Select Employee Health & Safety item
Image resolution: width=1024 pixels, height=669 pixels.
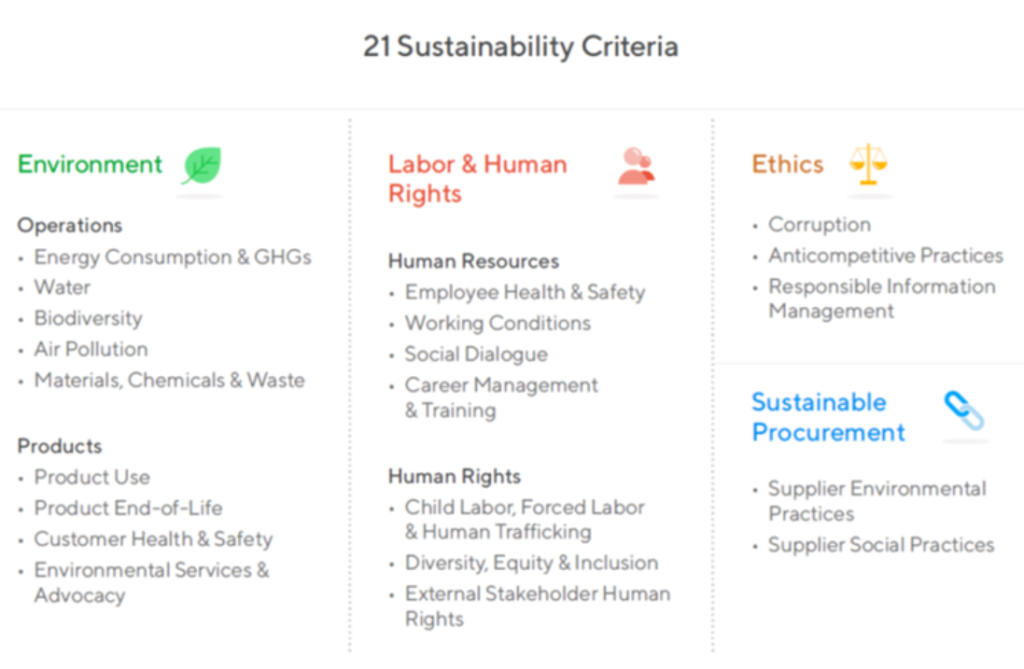[x=525, y=292]
